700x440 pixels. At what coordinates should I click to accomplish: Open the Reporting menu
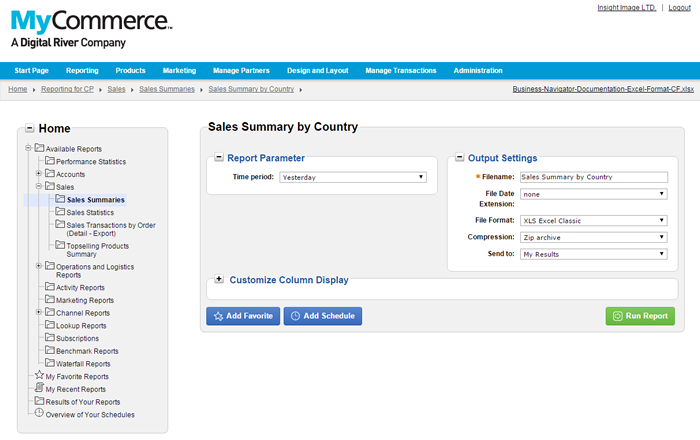coord(82,71)
